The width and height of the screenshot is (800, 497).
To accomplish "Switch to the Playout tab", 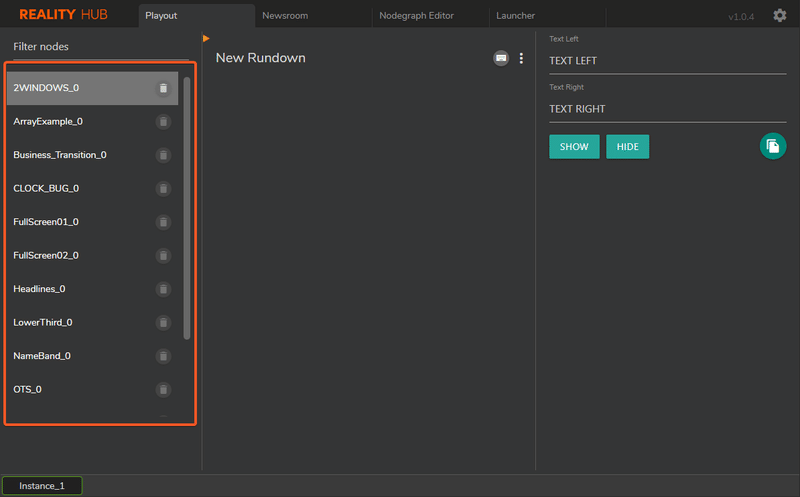I will tap(197, 15).
